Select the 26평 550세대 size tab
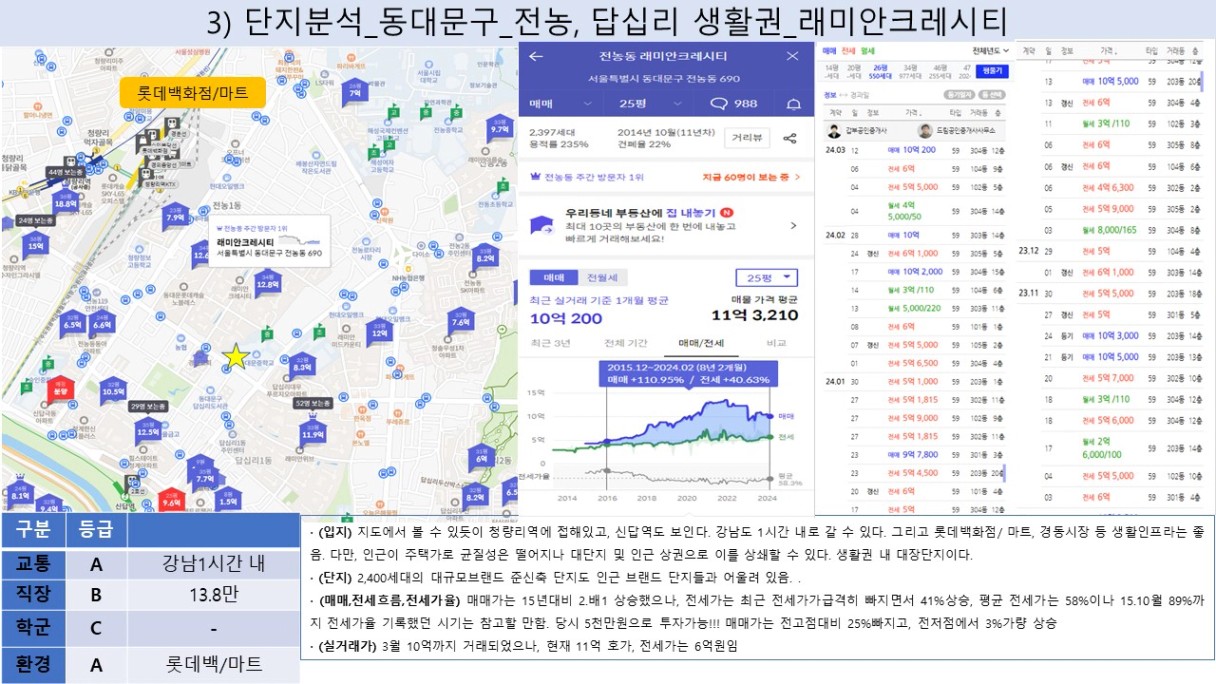This screenshot has width=1216, height=684. [x=881, y=70]
